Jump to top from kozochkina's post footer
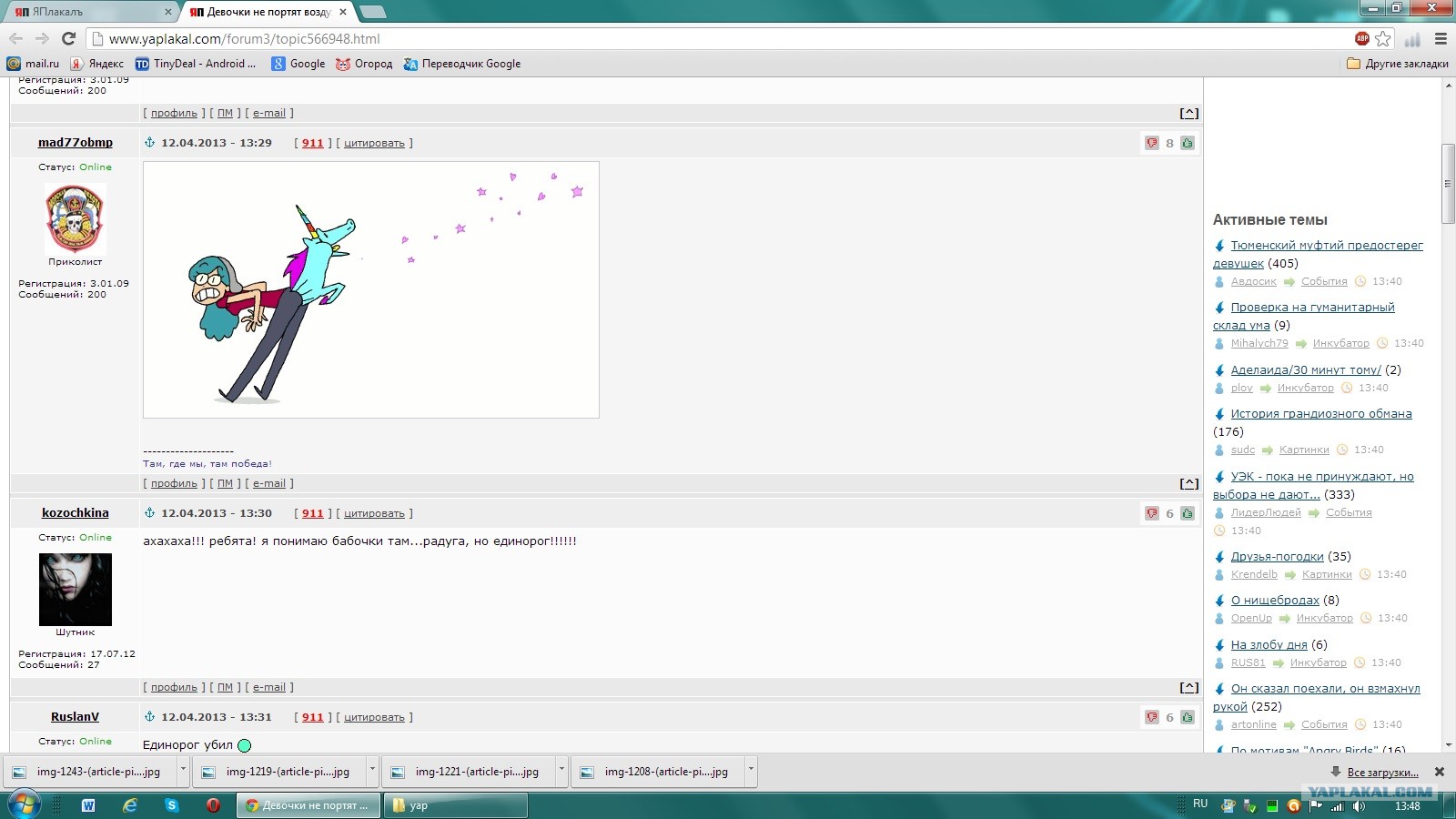The image size is (1456, 819). [1188, 687]
